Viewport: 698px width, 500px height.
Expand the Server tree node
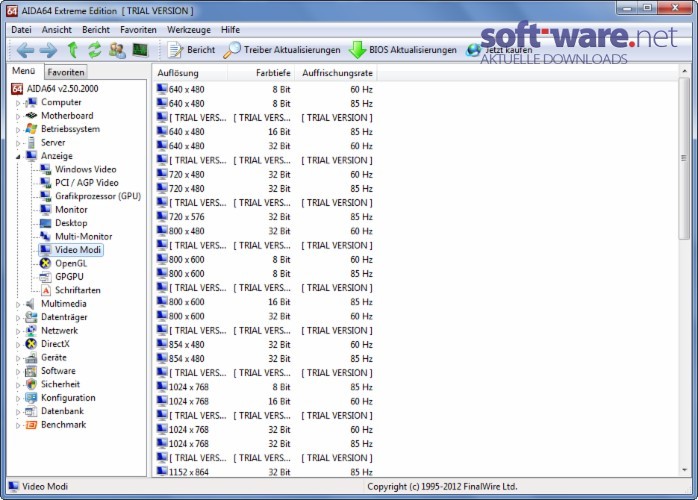click(18, 143)
